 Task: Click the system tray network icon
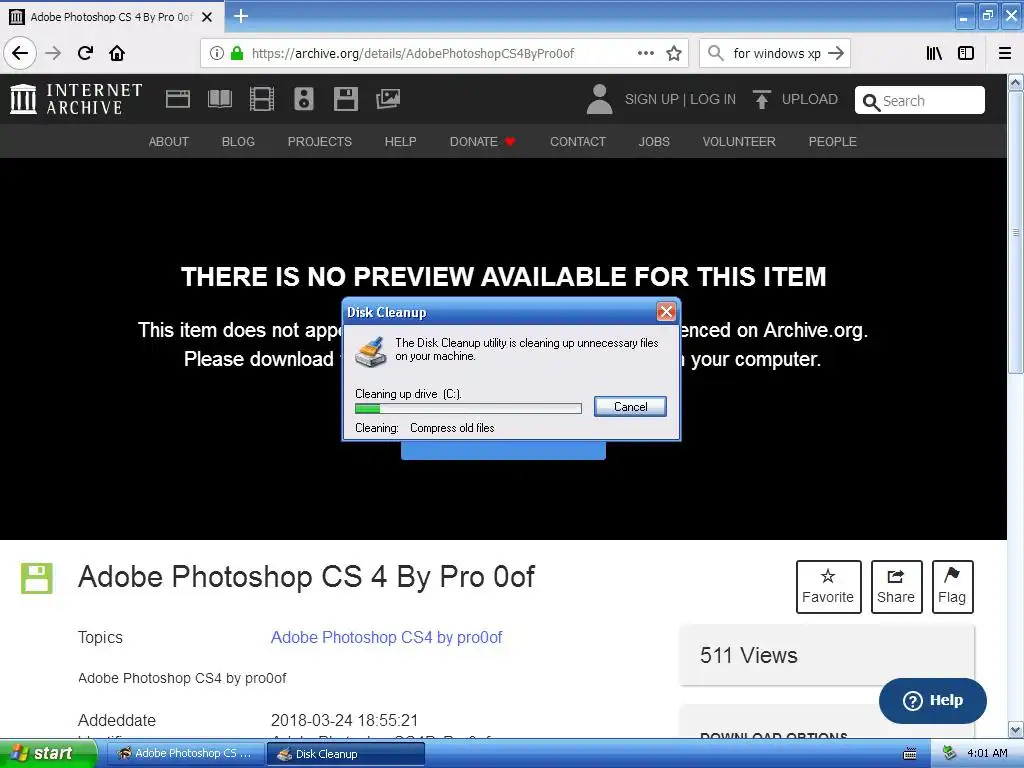click(x=949, y=753)
